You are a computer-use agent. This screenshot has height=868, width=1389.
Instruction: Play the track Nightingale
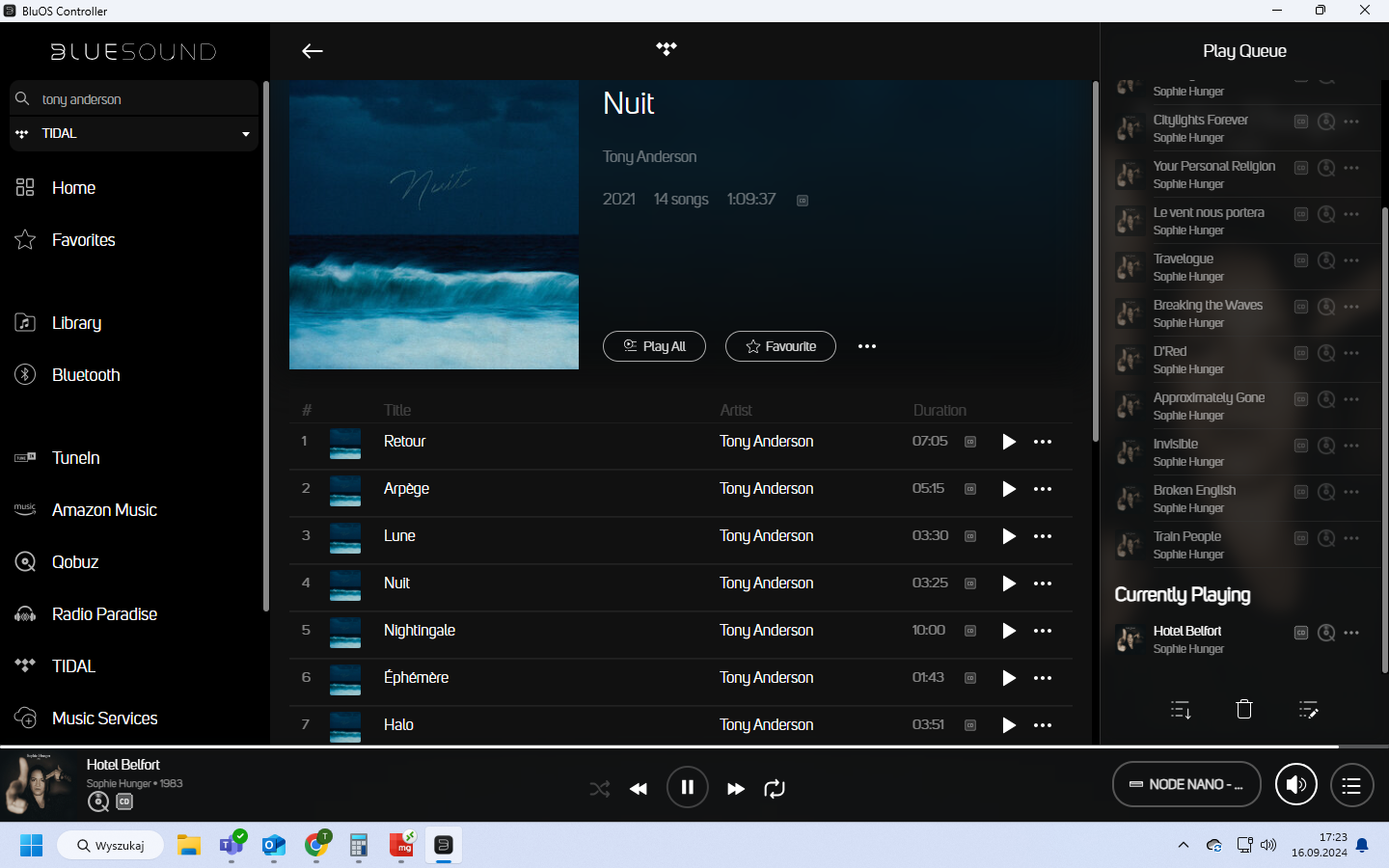[x=1009, y=631]
